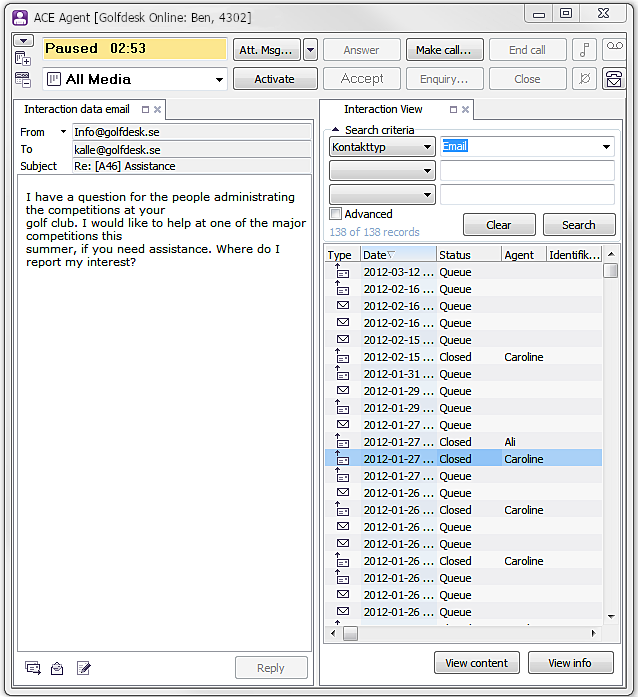
Task: Click the voicemail tape icon
Action: click(x=614, y=50)
